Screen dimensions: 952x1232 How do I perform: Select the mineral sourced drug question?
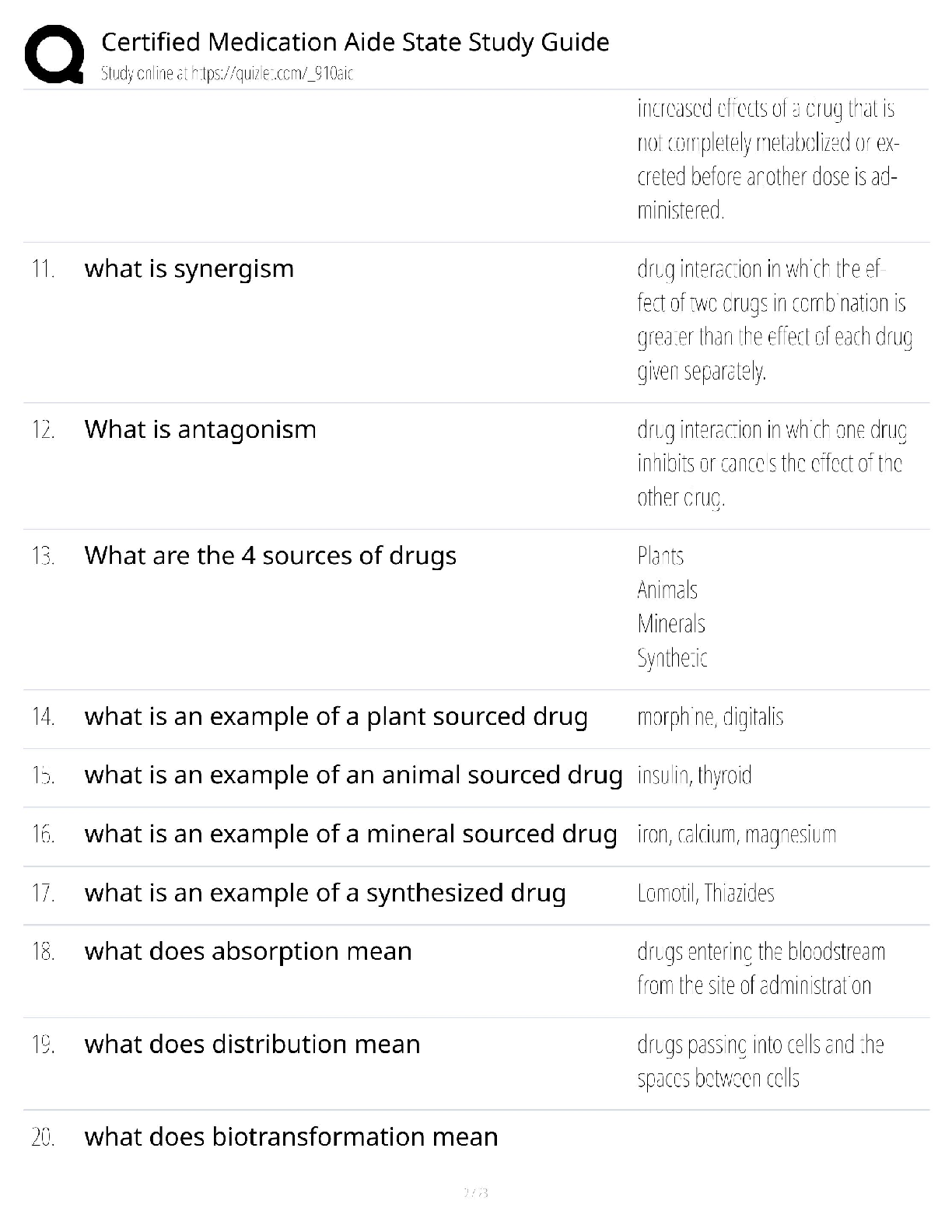tap(350, 834)
